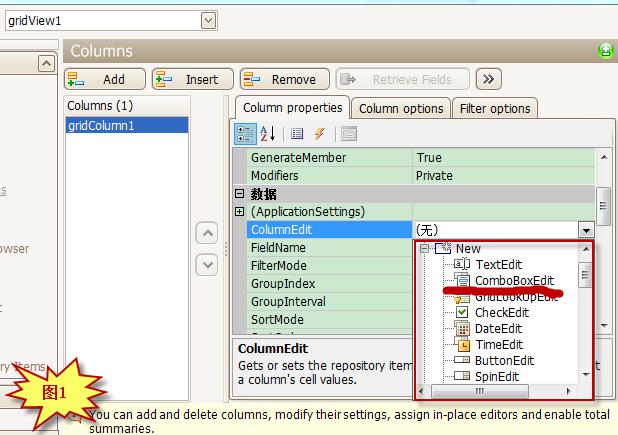Switch to the Column options tab
Screen dimensions: 618x435
click(x=400, y=108)
